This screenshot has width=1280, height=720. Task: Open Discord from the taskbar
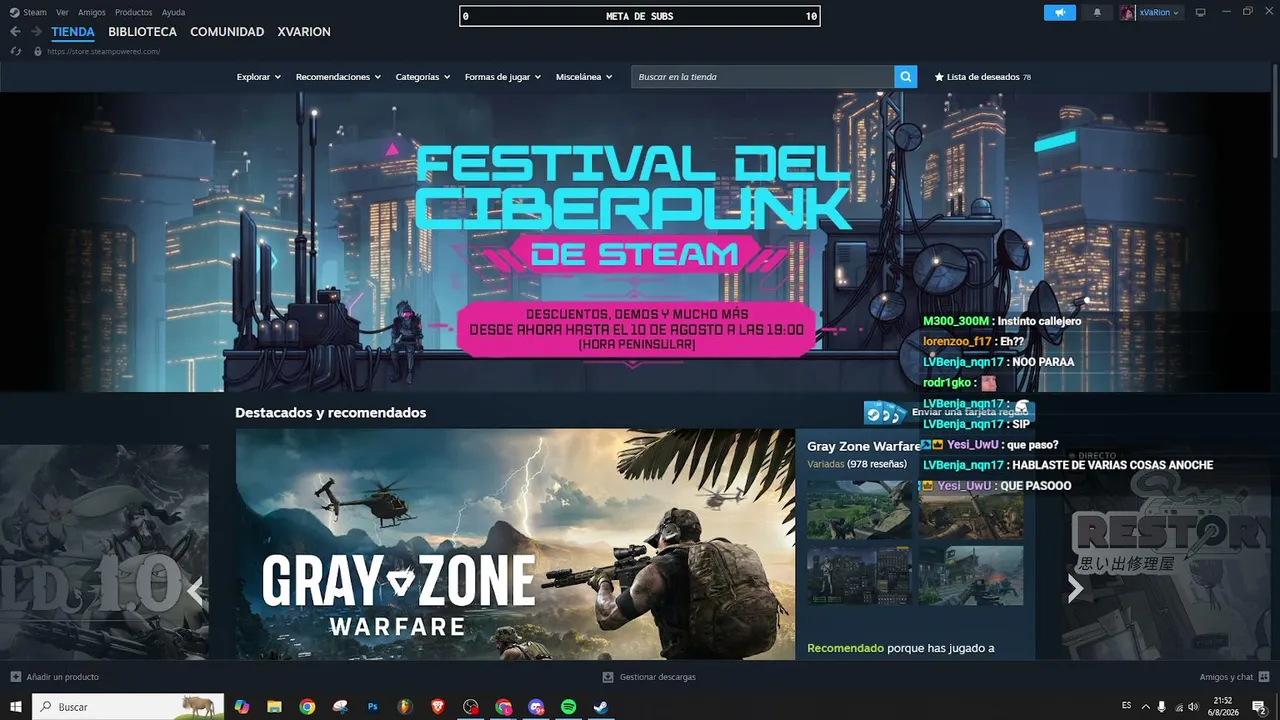pyautogui.click(x=536, y=707)
